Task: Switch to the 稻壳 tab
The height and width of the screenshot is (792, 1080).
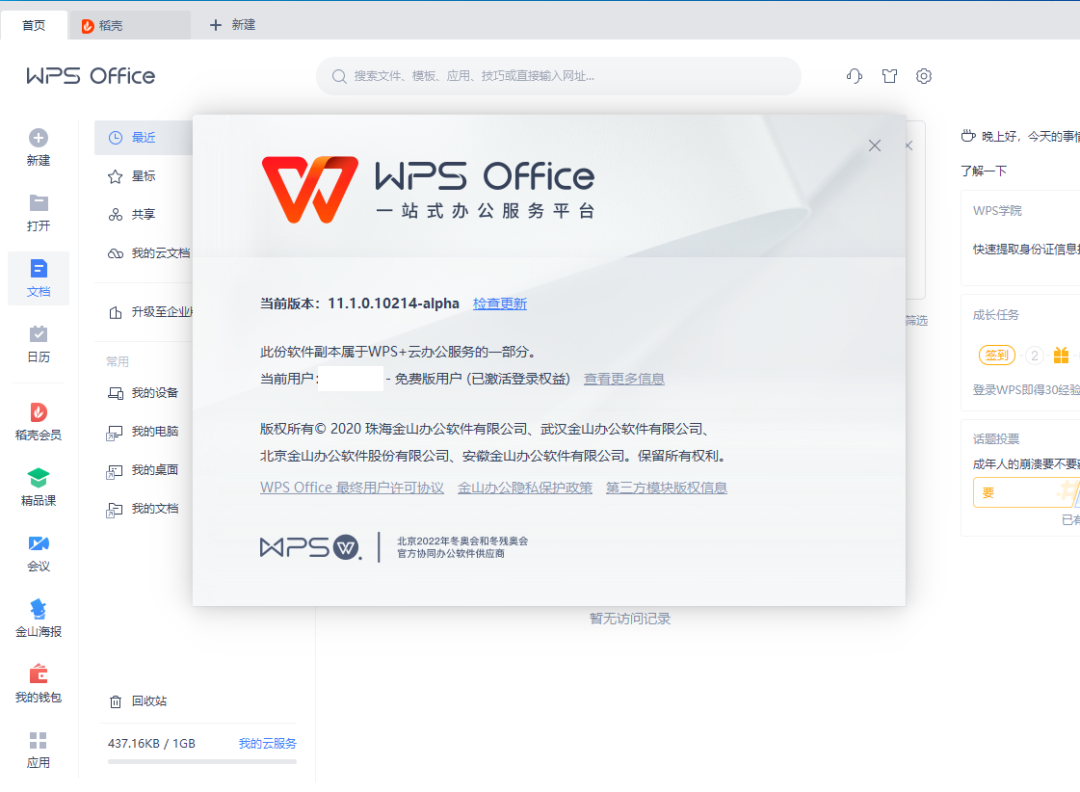Action: point(129,25)
